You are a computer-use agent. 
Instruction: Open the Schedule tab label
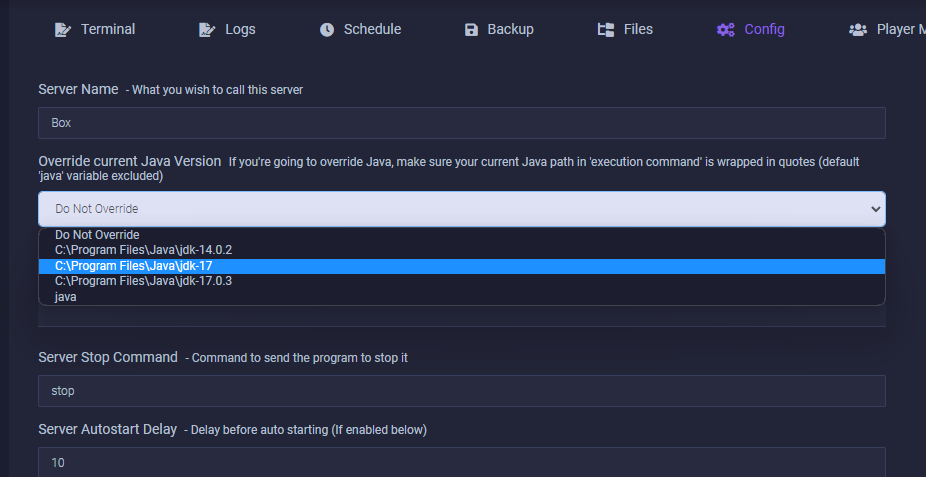tap(372, 30)
